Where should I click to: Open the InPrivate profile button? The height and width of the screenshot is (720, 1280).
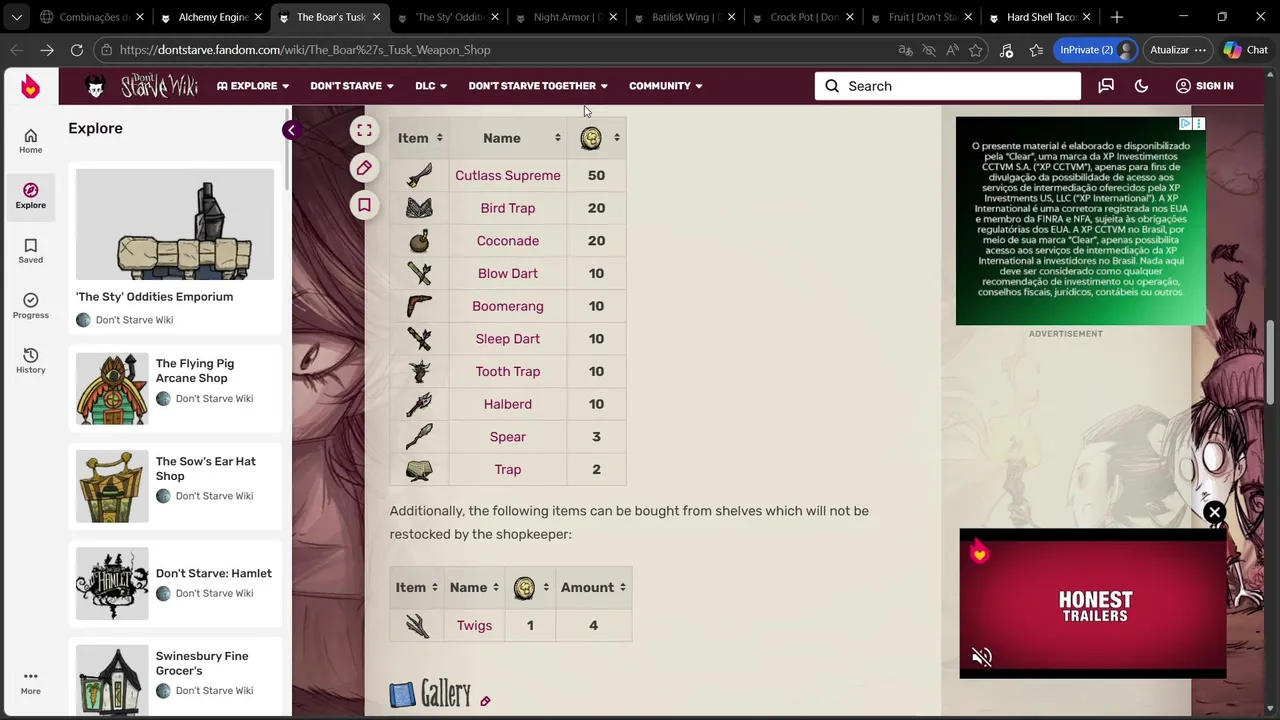pyautogui.click(x=1097, y=50)
